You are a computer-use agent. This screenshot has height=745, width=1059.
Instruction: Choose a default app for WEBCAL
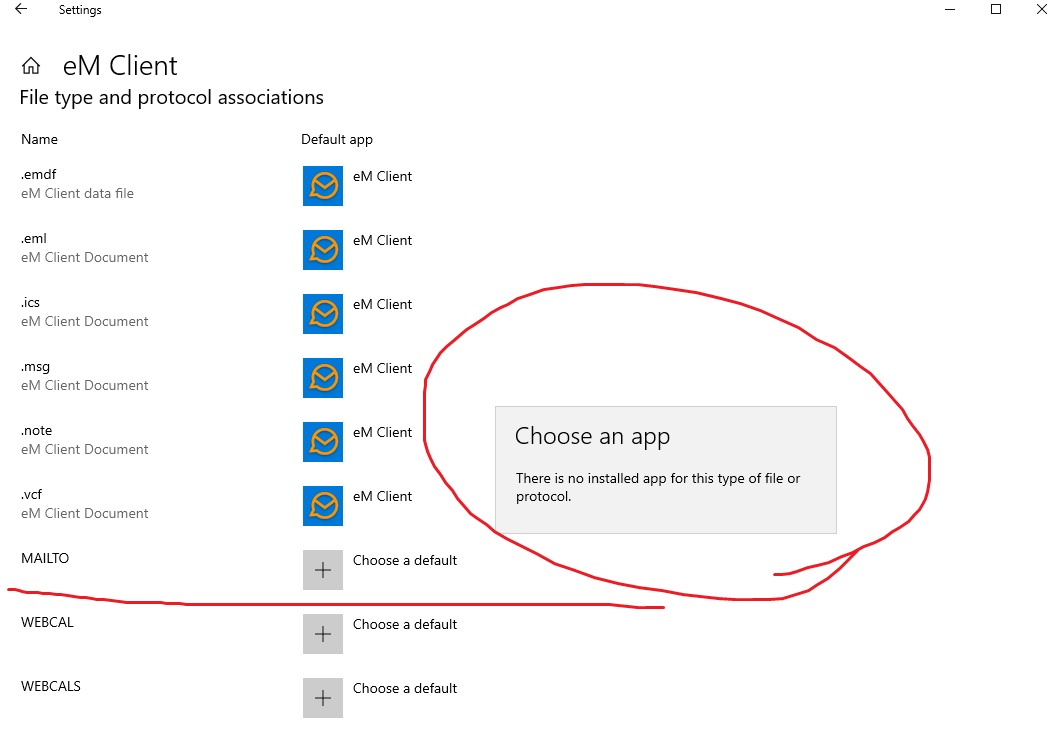click(405, 625)
